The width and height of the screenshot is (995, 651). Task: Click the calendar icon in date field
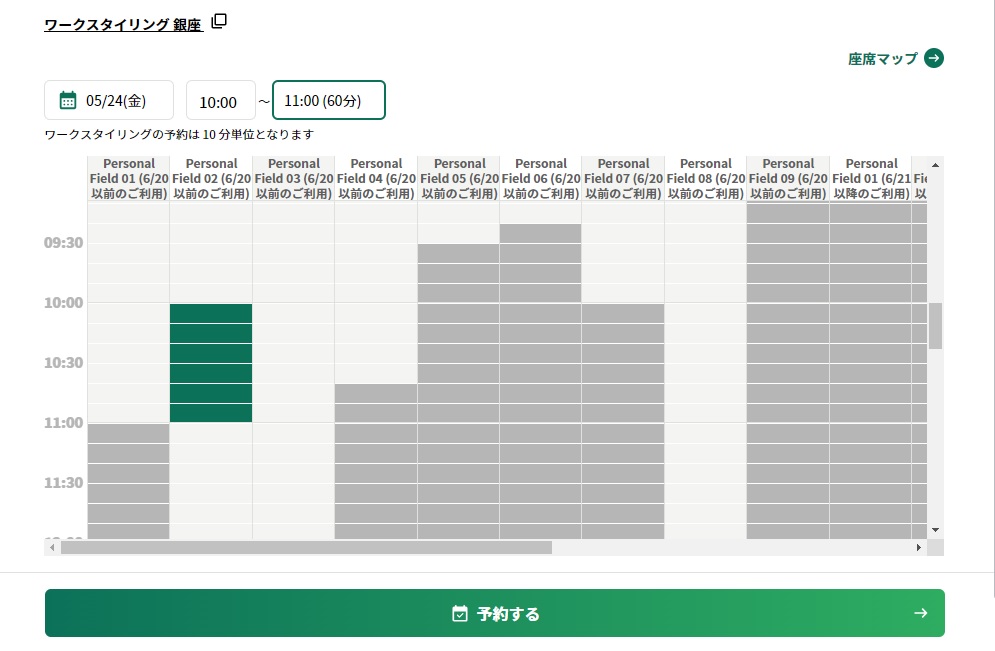click(68, 100)
